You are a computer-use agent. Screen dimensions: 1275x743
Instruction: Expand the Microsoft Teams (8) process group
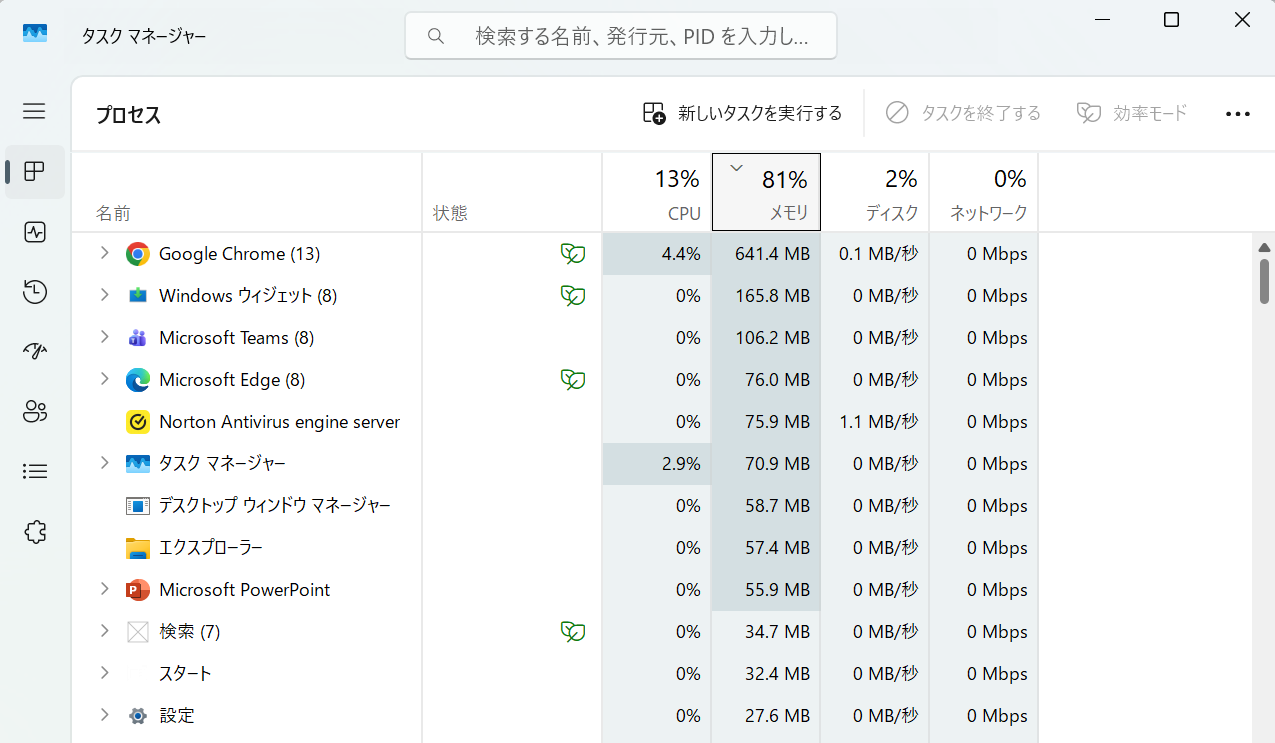click(x=104, y=338)
